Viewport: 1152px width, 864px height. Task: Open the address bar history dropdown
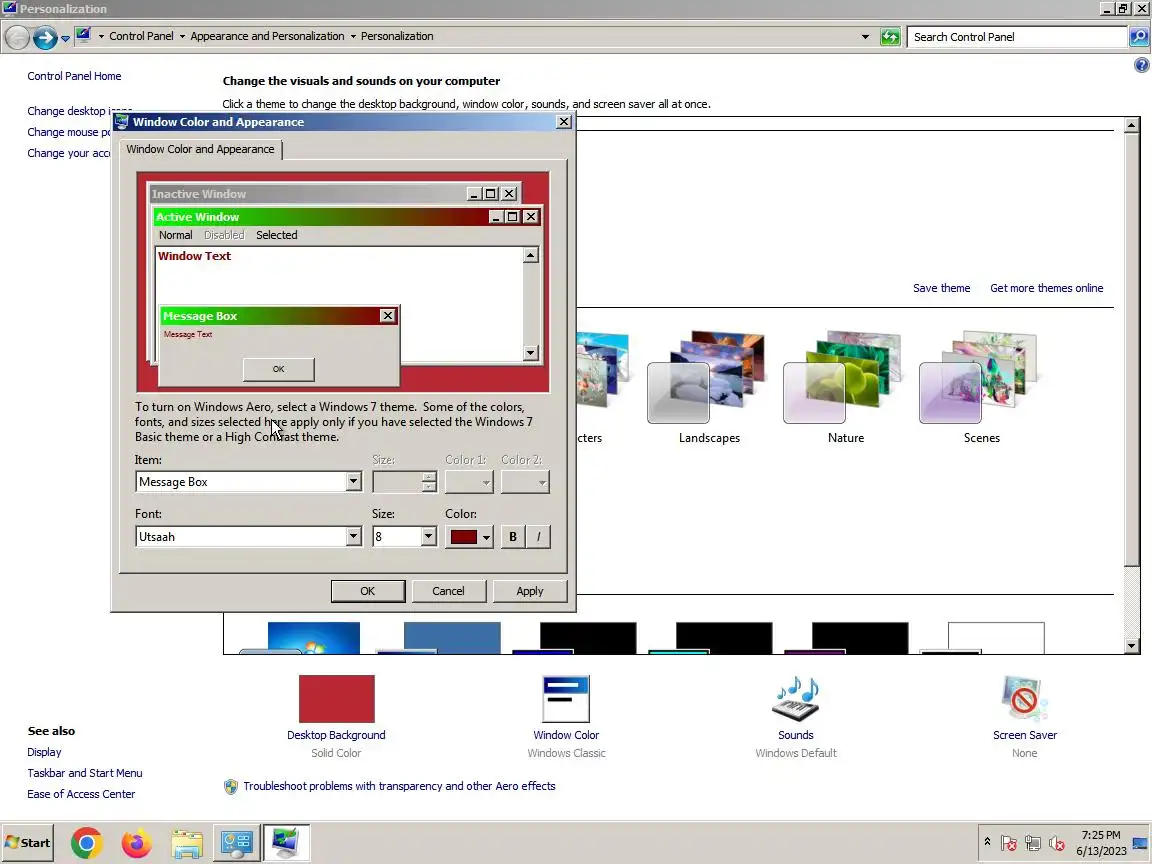click(x=865, y=37)
